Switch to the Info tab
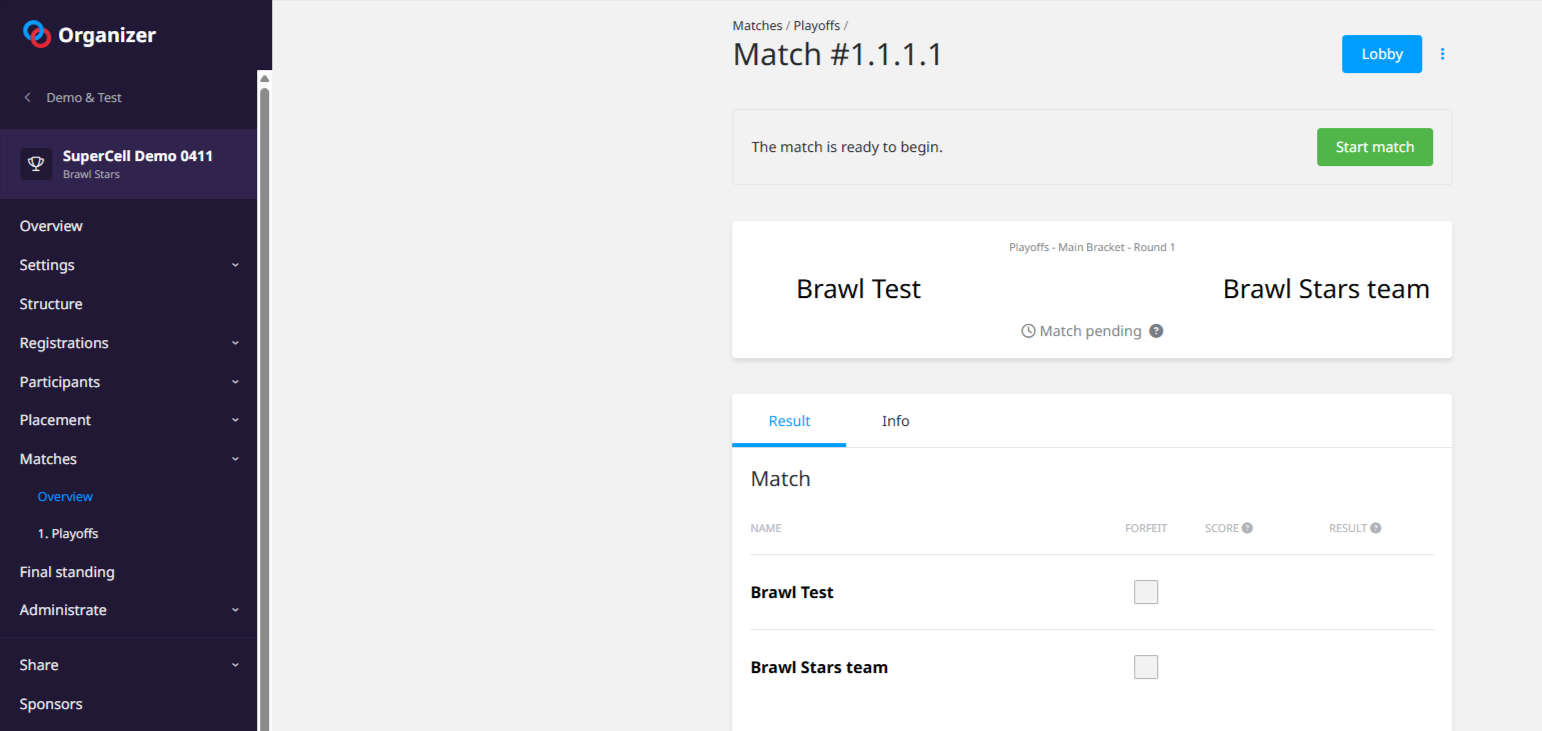 (x=895, y=421)
